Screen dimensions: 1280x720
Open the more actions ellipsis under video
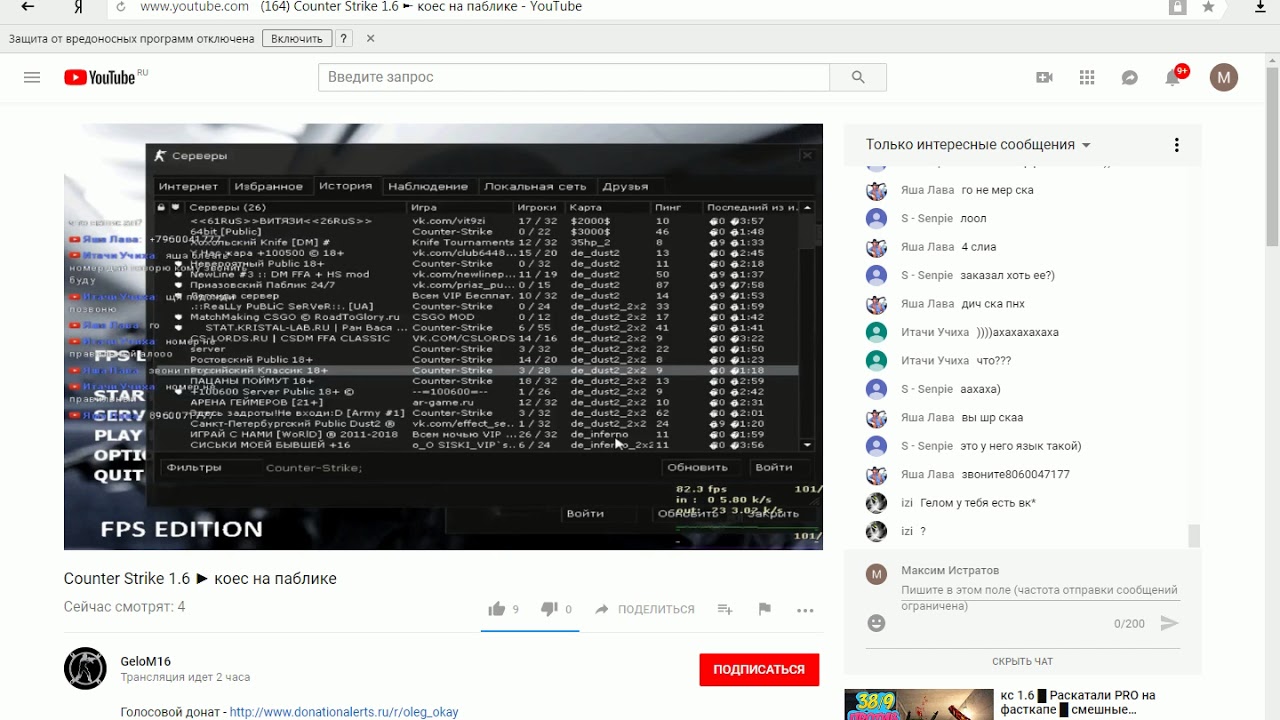805,609
